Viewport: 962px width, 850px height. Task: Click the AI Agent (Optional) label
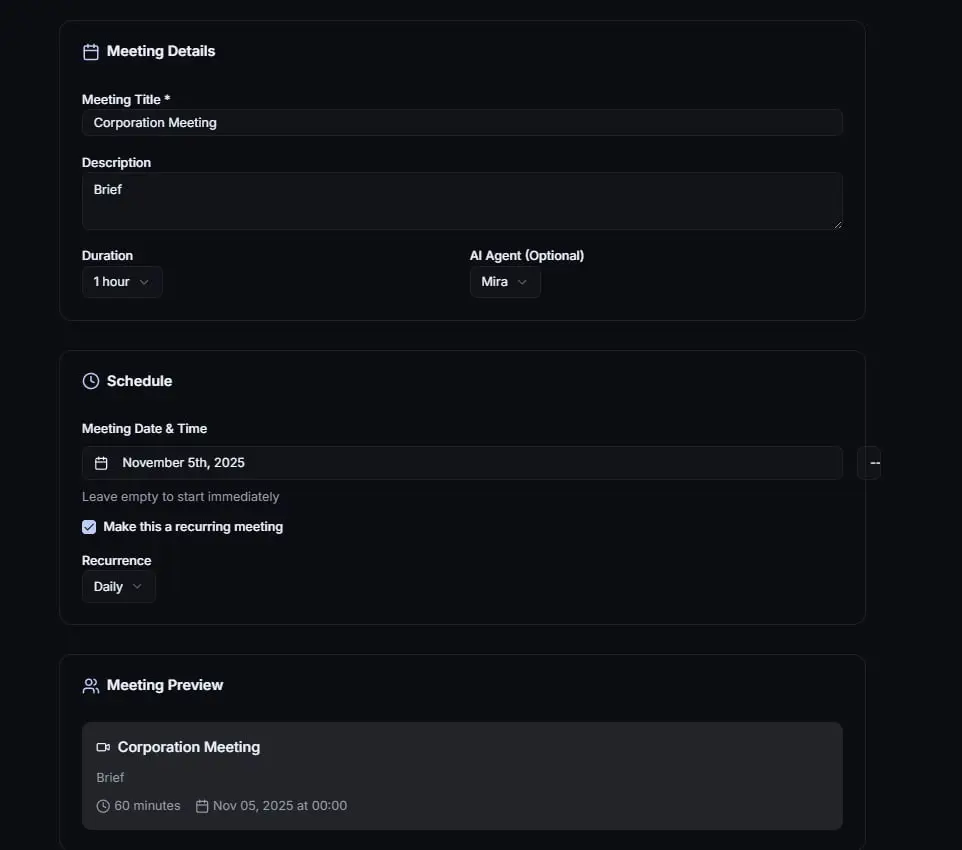527,256
